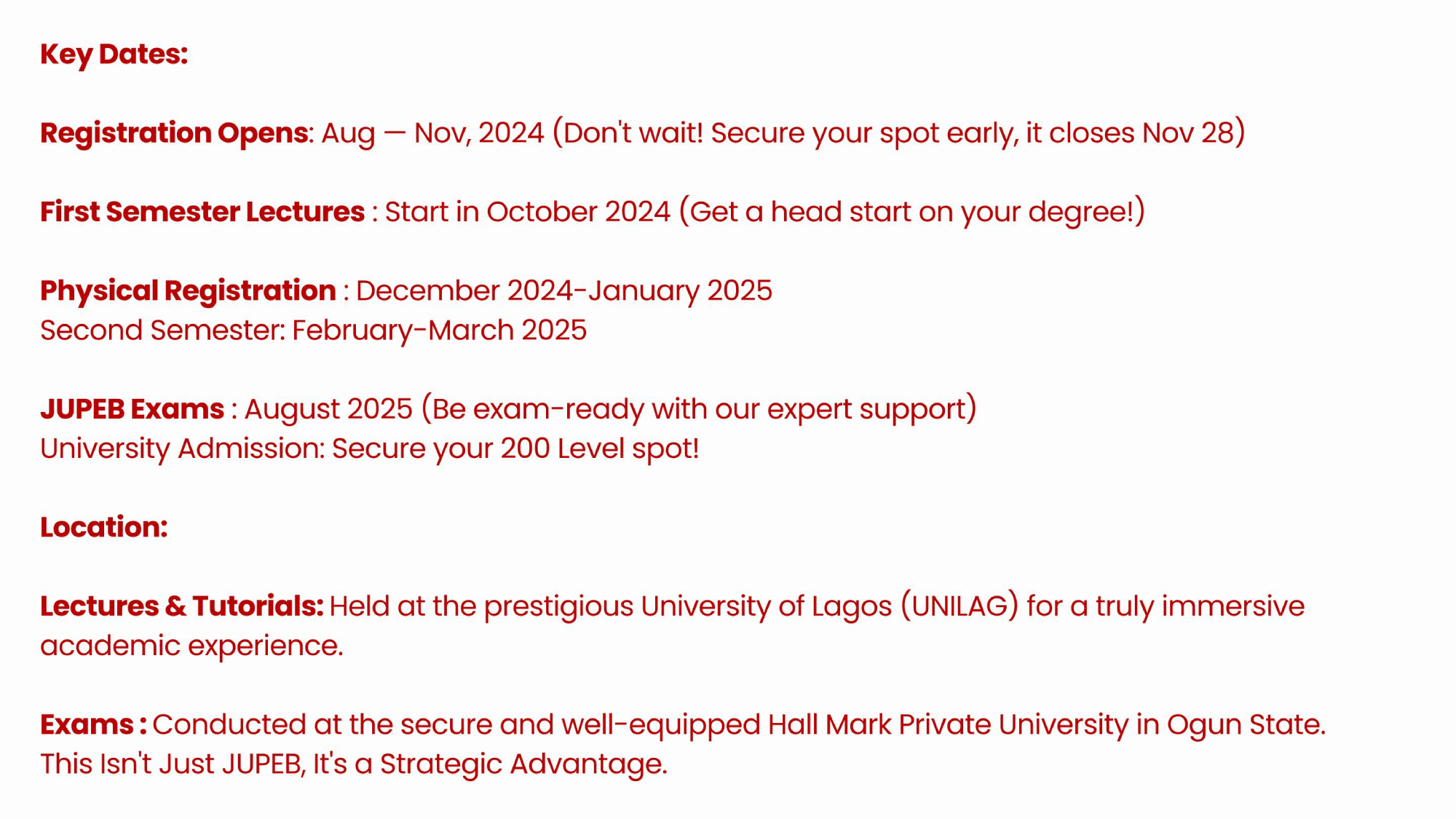The height and width of the screenshot is (819, 1456).
Task: Click the 'Key Dates:' heading
Action: tap(114, 55)
